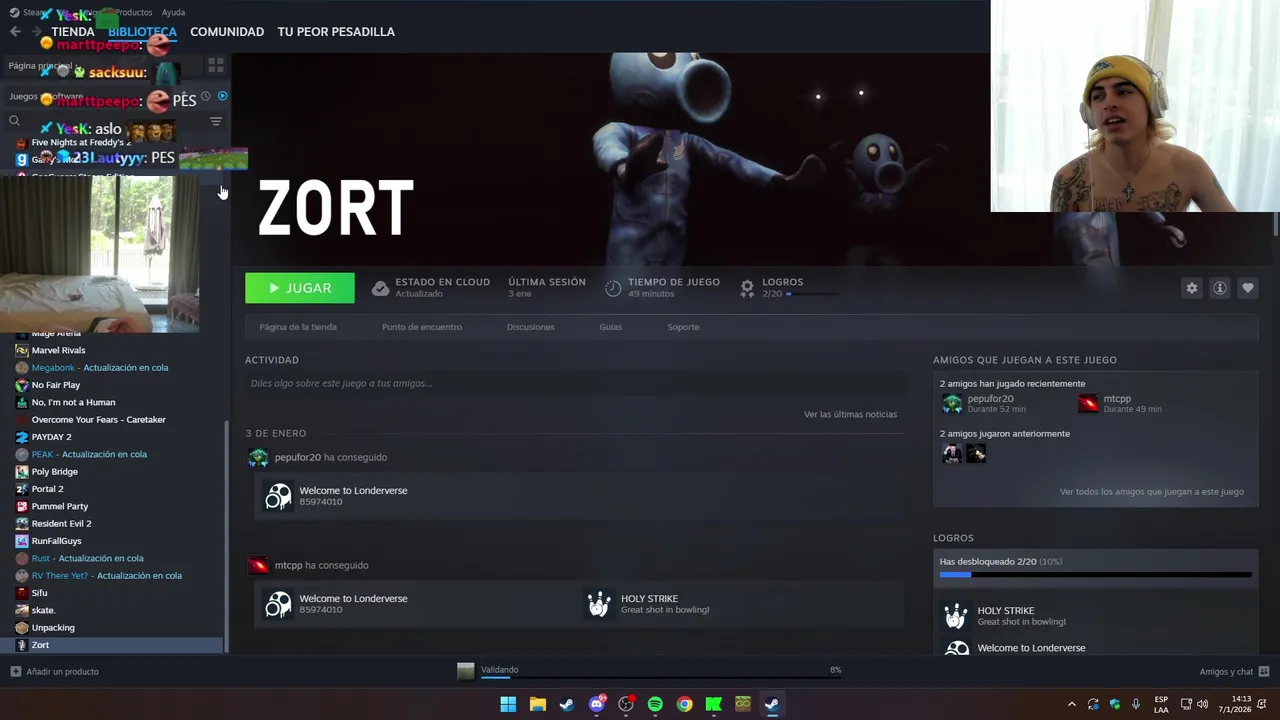
Task: Click the achievements progress bar in LOGROS panel
Action: click(1095, 575)
